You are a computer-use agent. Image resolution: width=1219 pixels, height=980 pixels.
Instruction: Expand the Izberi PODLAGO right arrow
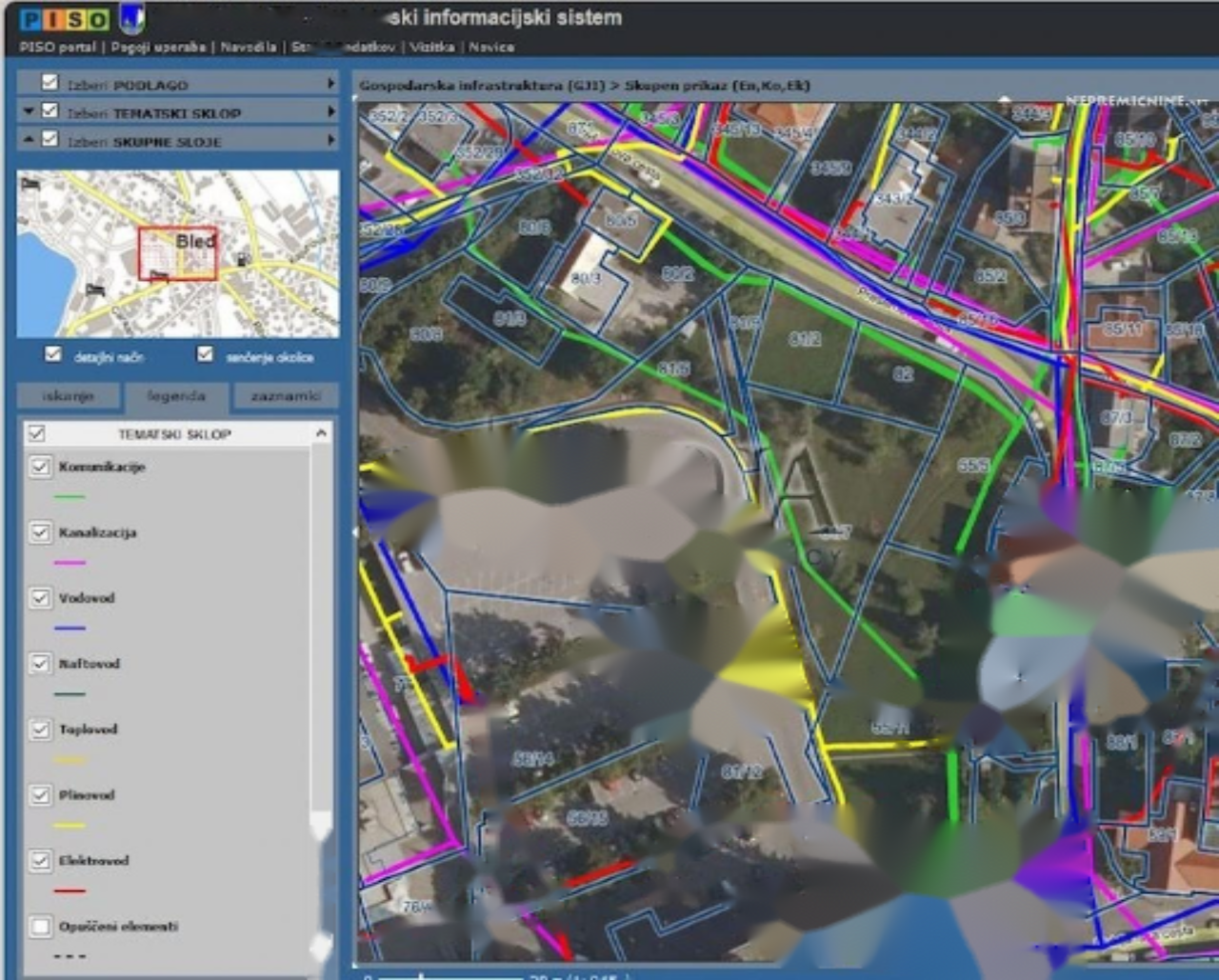(x=330, y=84)
